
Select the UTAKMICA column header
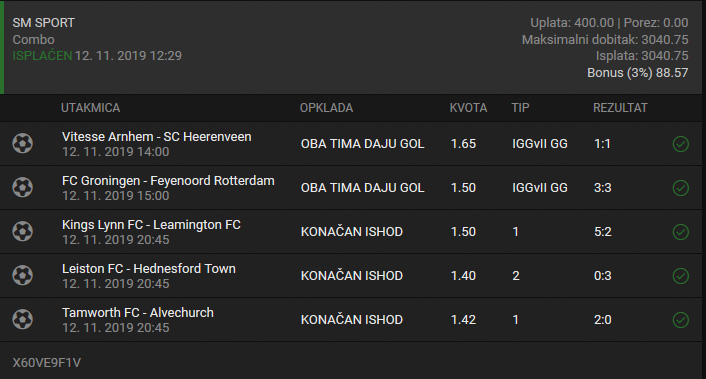pyautogui.click(x=91, y=108)
